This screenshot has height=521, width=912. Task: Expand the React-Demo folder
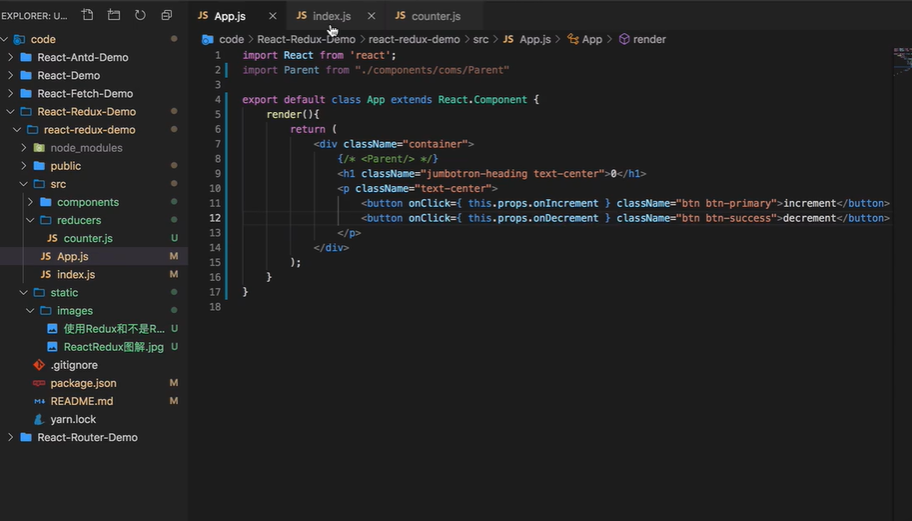click(x=10, y=75)
